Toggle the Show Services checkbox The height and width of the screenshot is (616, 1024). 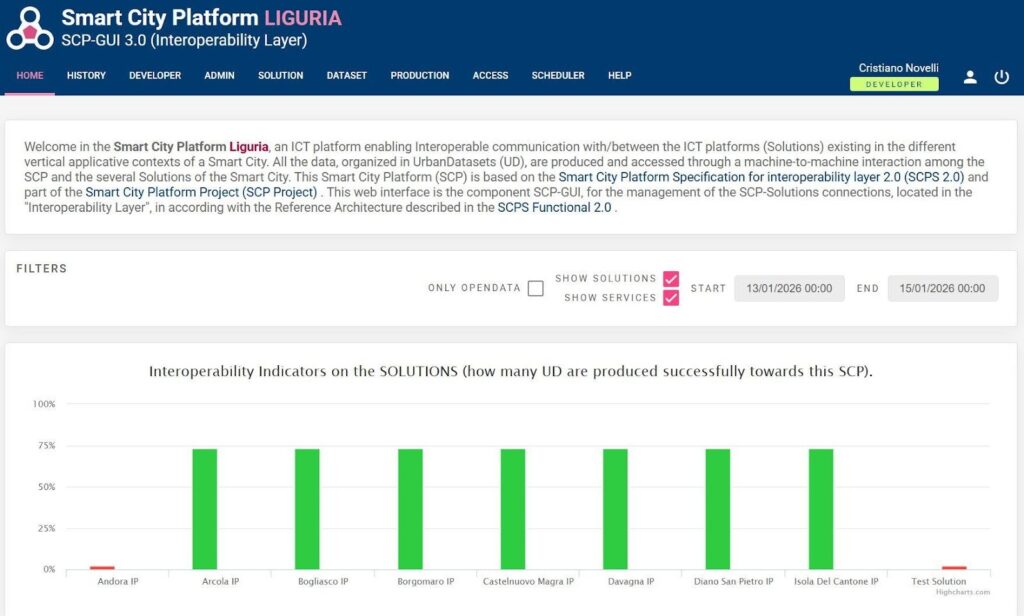point(671,297)
